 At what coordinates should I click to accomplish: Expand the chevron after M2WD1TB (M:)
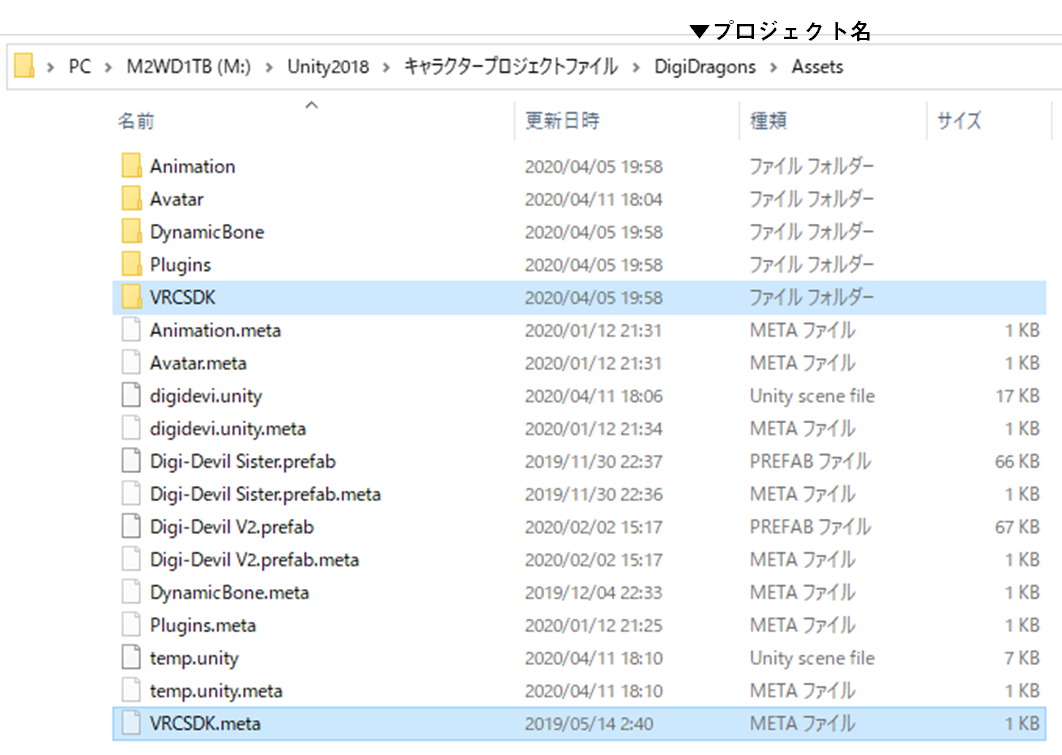(269, 67)
